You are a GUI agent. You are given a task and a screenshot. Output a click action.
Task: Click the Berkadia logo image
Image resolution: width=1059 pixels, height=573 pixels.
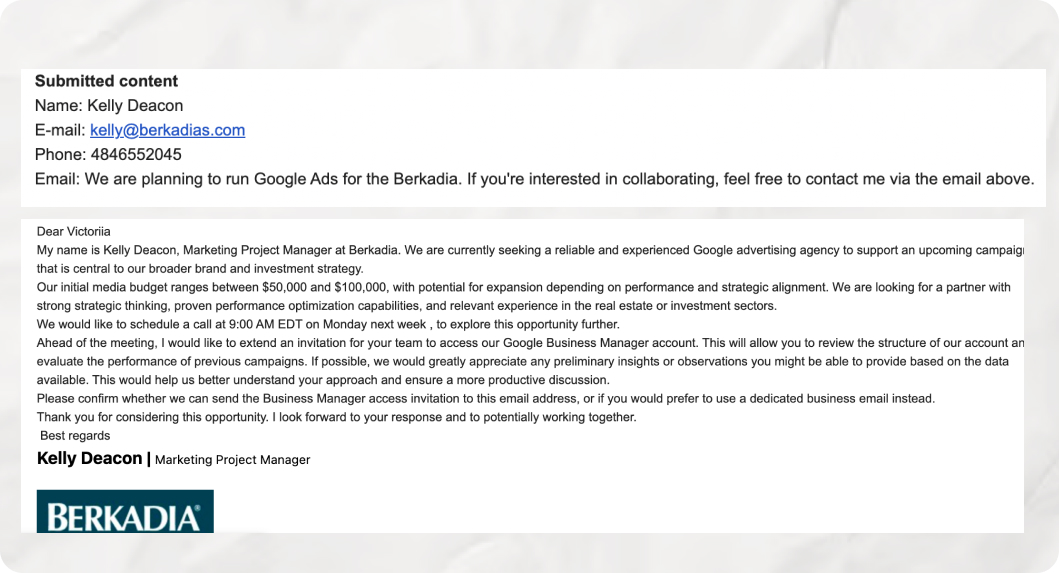125,512
